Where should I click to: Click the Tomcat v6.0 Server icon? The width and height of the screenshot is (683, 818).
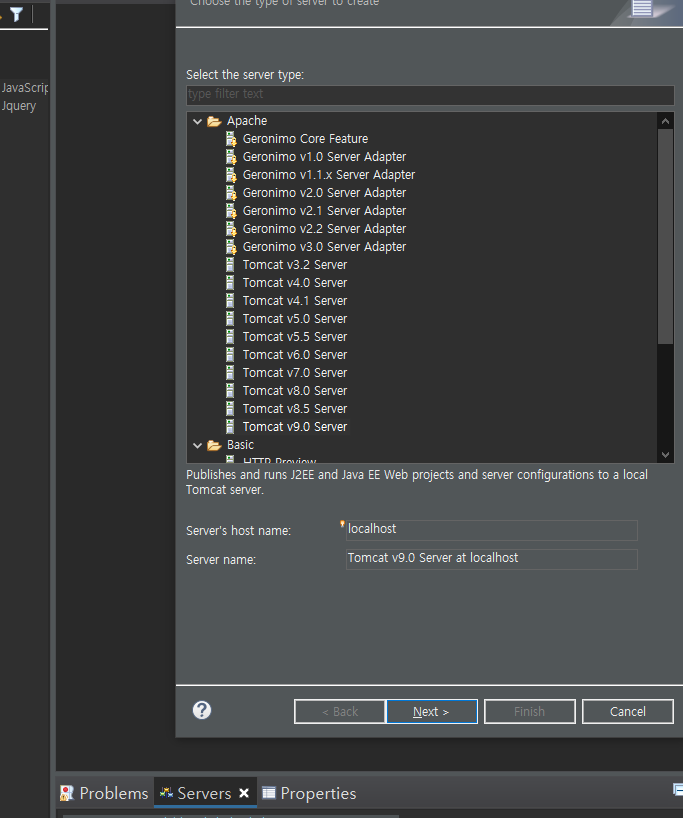click(230, 355)
